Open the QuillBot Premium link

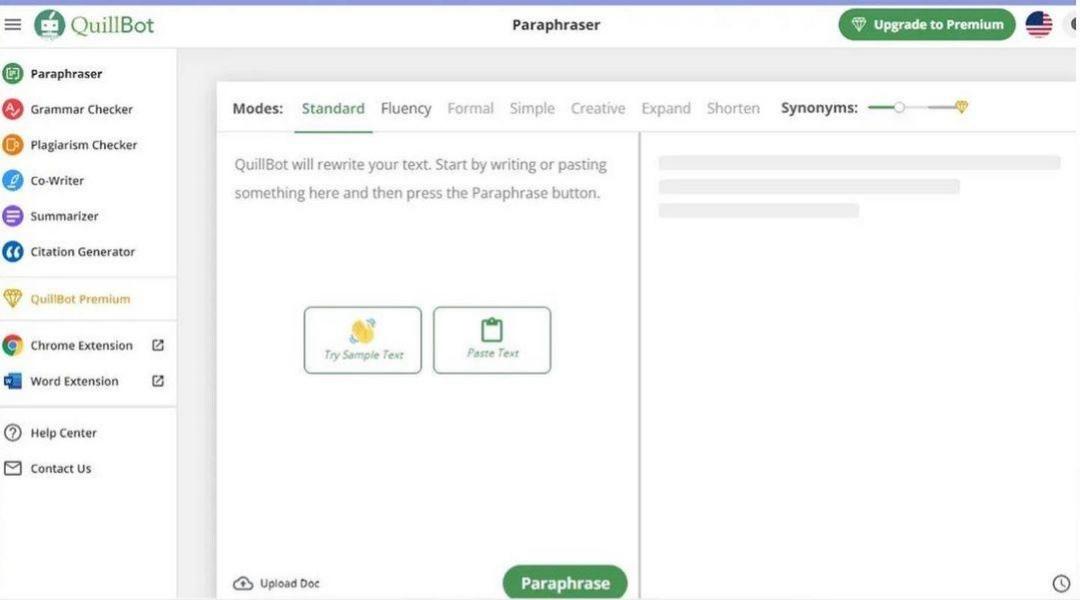tap(80, 299)
